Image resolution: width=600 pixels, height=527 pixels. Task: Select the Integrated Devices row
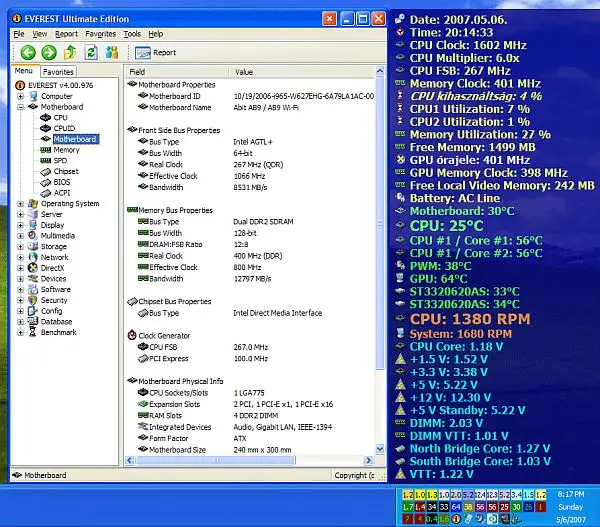coord(250,427)
